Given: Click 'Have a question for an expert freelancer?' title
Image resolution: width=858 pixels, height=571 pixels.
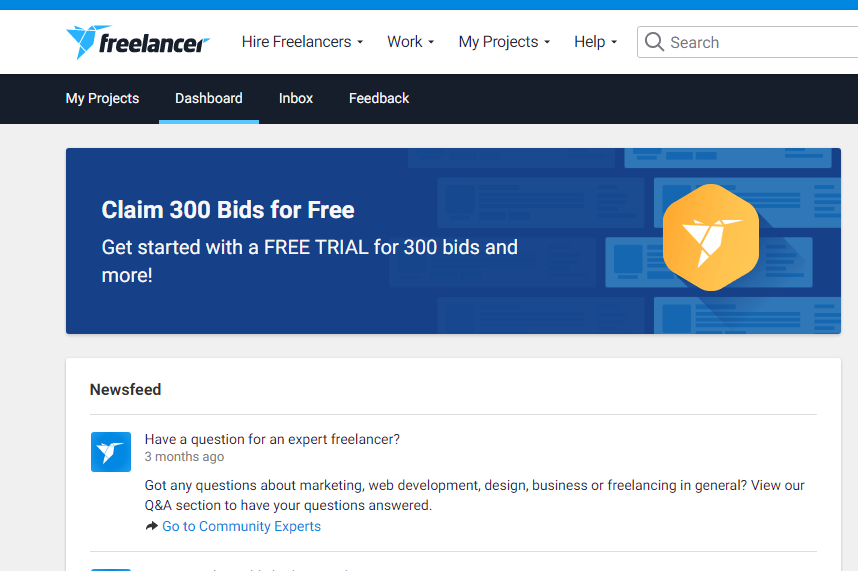Looking at the screenshot, I should tap(272, 439).
